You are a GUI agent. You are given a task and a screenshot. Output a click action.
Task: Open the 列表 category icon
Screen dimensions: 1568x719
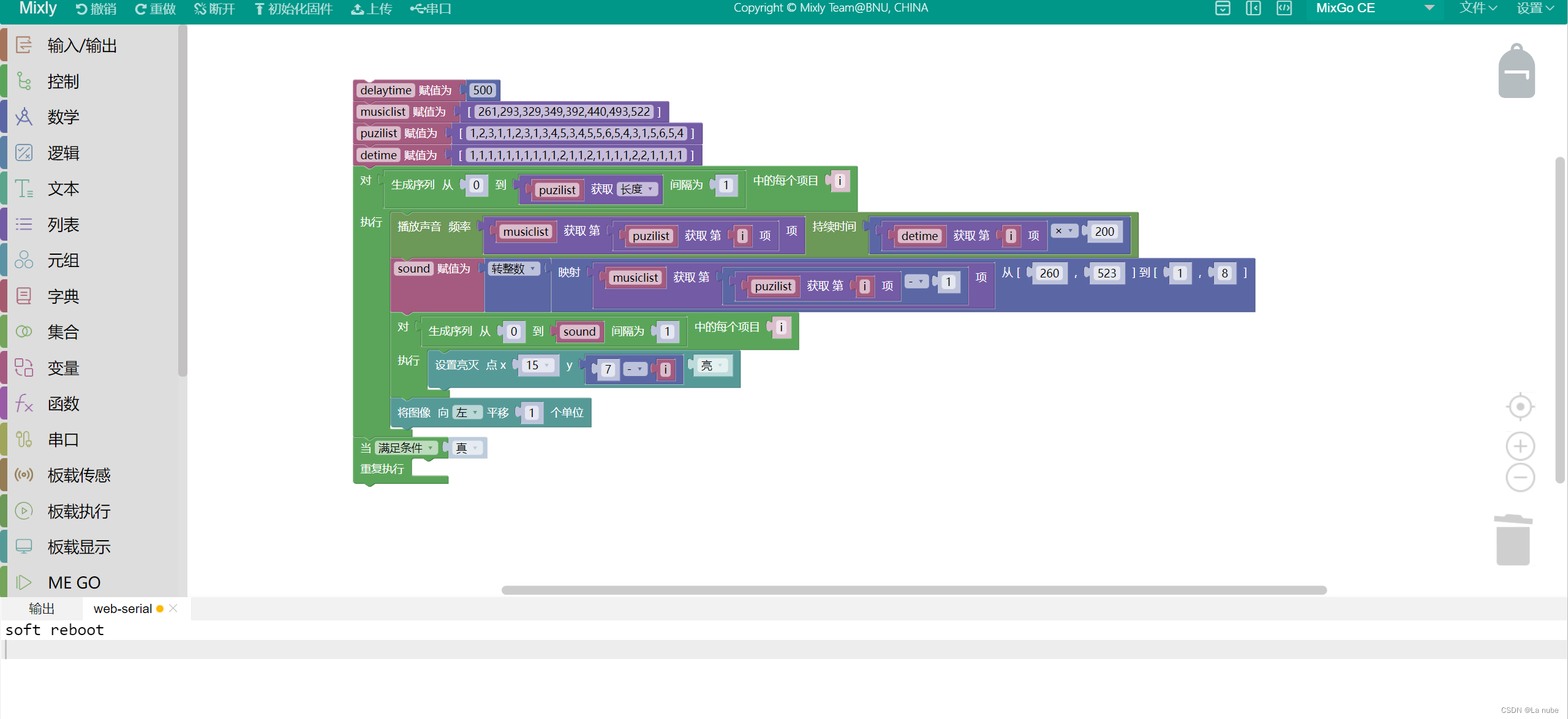23,224
